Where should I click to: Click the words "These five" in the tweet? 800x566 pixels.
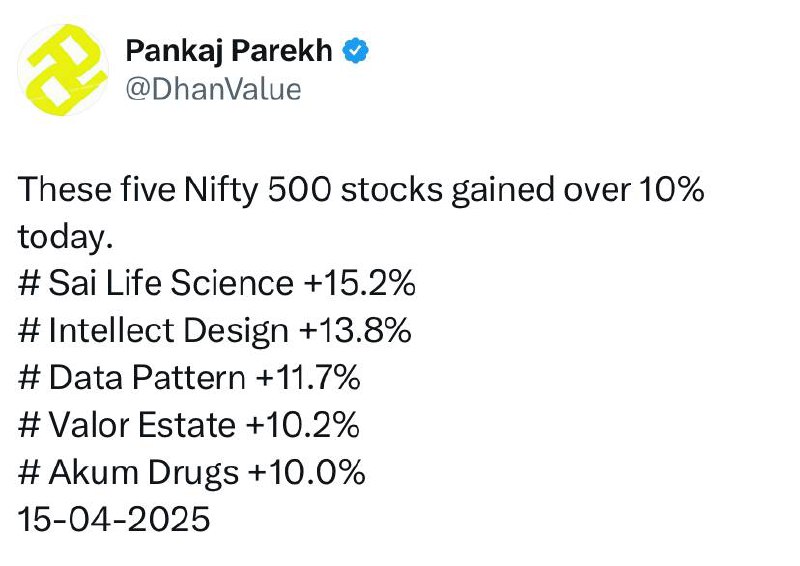(x=97, y=189)
